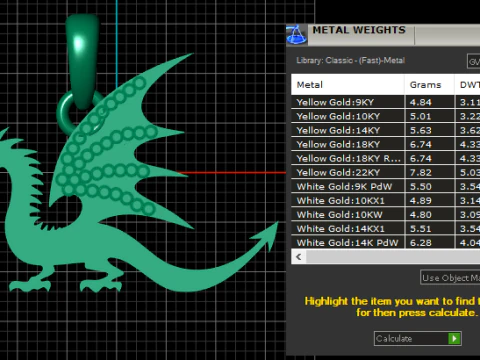480x360 pixels.
Task: Click the 4.84 grams value
Action: [x=421, y=102]
